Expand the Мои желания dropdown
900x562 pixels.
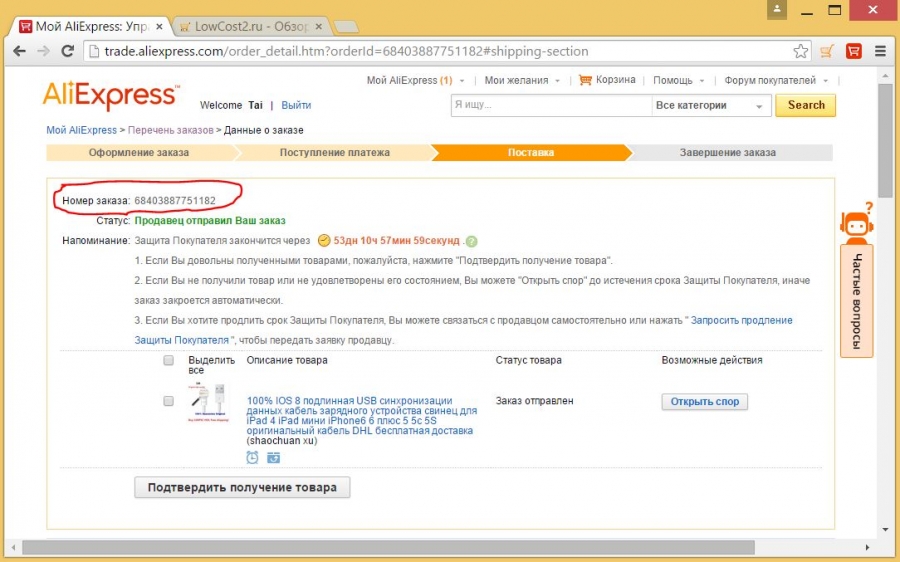(x=557, y=81)
